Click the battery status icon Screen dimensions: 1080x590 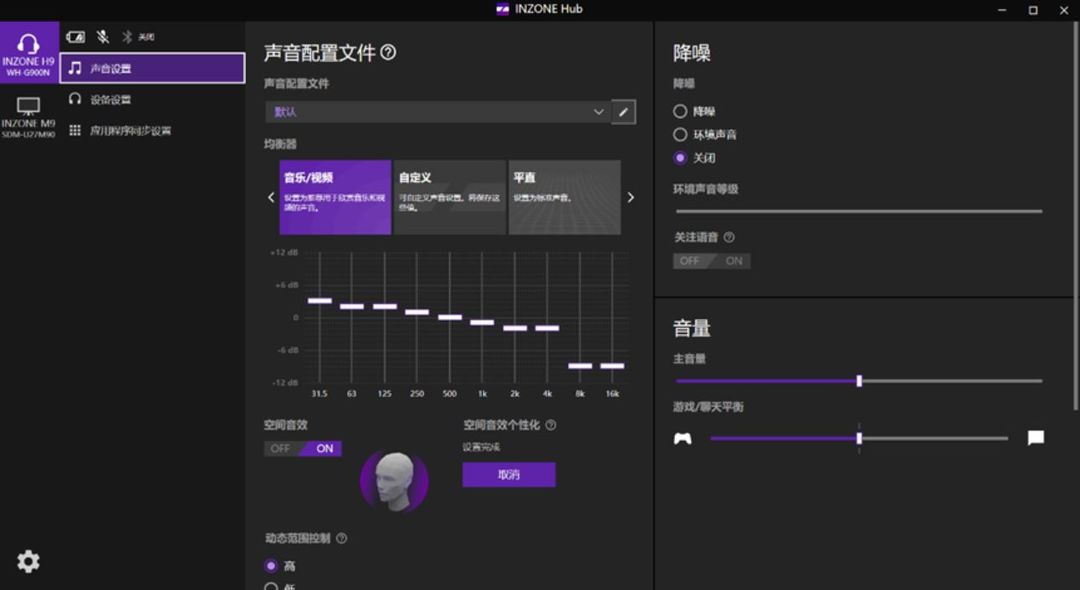pyautogui.click(x=76, y=37)
